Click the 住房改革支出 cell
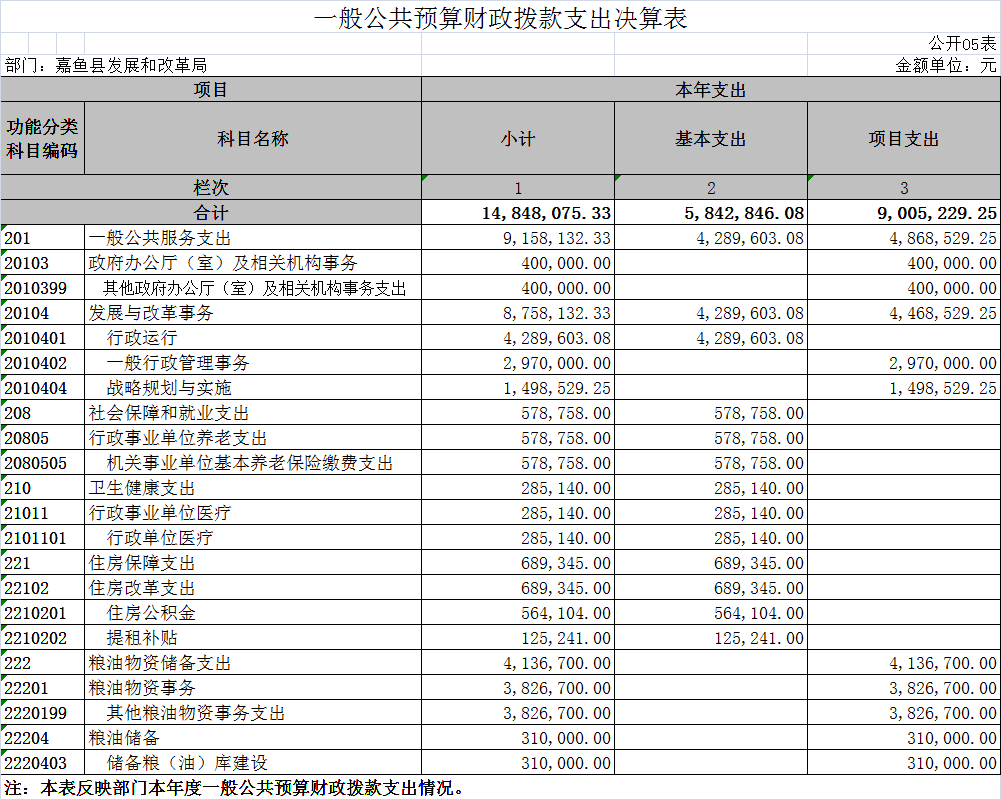The width and height of the screenshot is (1001, 800). [253, 587]
